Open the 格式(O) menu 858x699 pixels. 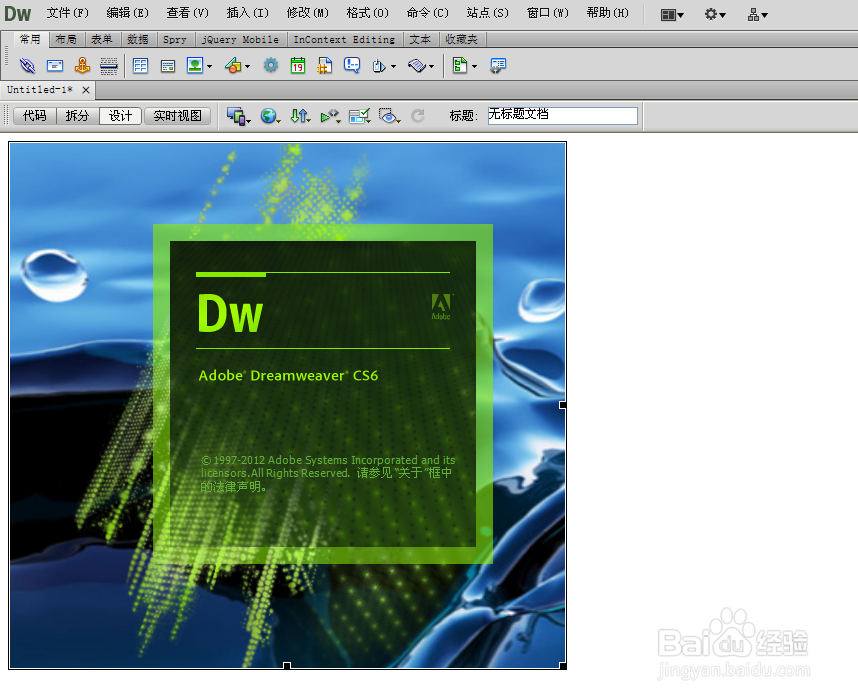[368, 13]
